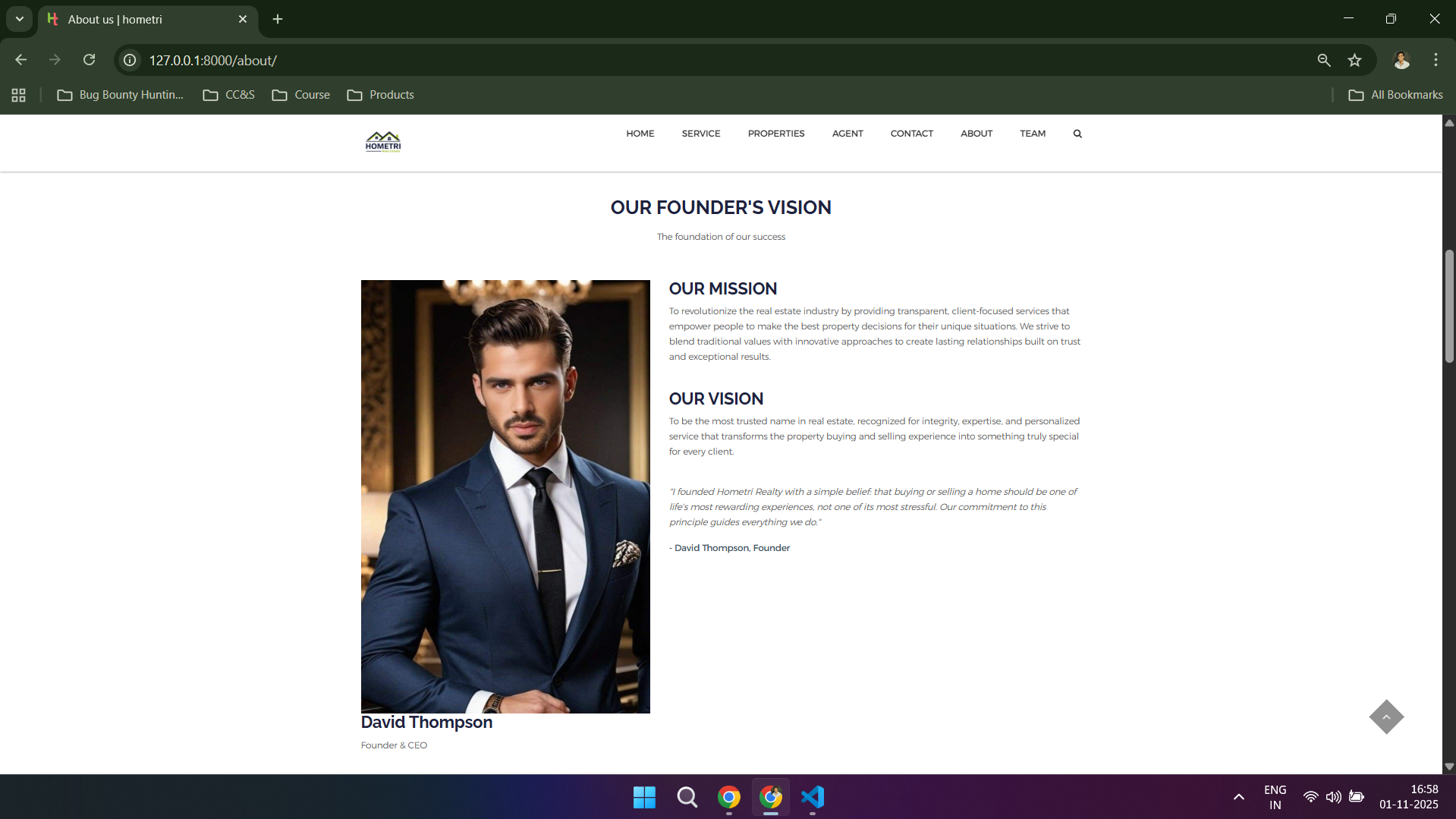
Task: Open the Bug Bounty Hunting bookmark folder
Action: coord(121,95)
